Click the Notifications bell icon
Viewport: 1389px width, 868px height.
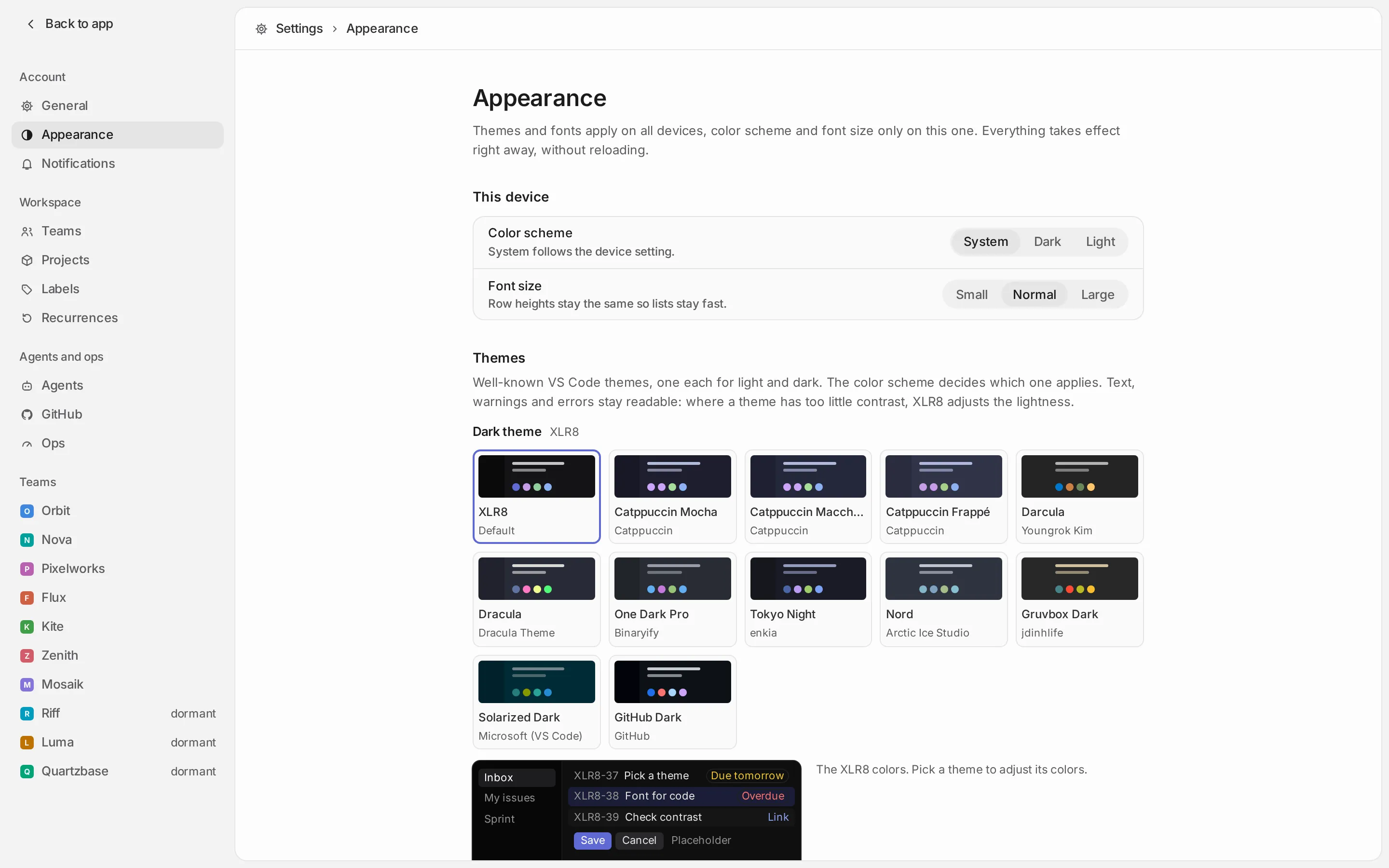click(x=27, y=164)
